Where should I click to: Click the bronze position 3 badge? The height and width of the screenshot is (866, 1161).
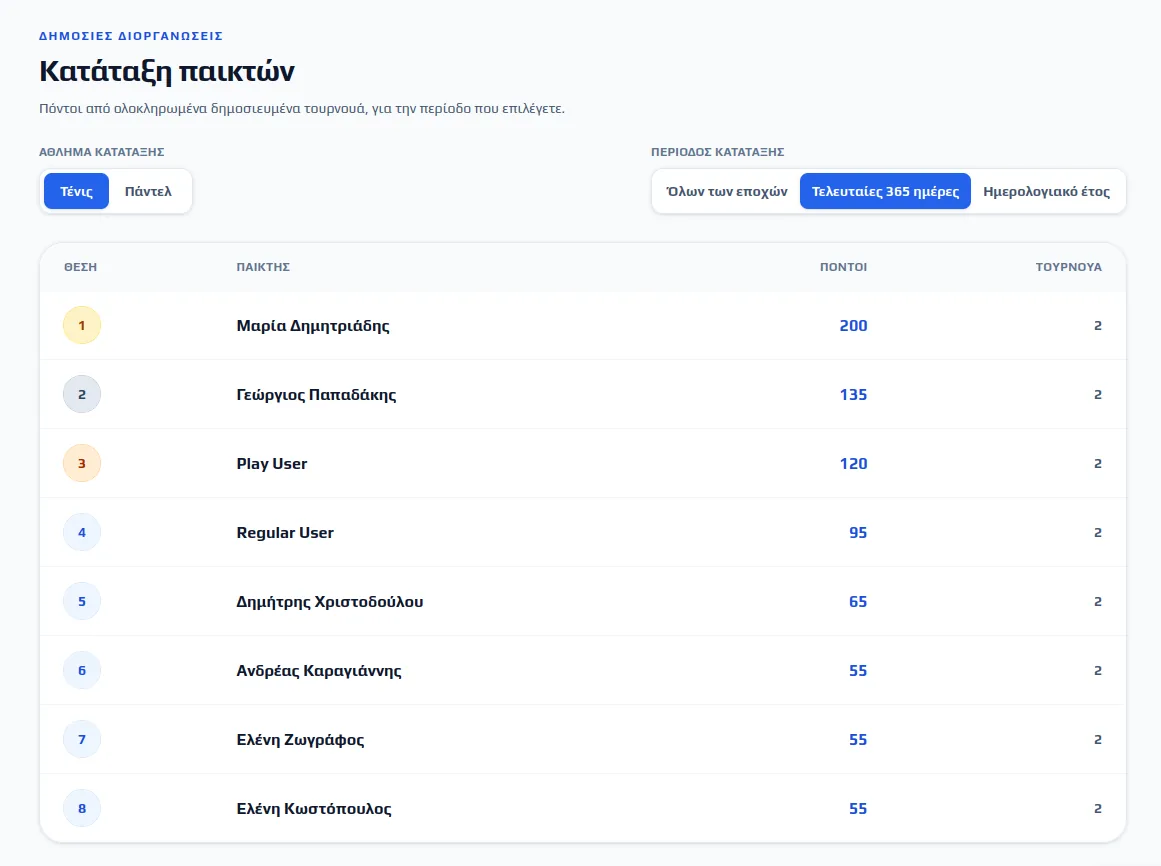tap(82, 463)
